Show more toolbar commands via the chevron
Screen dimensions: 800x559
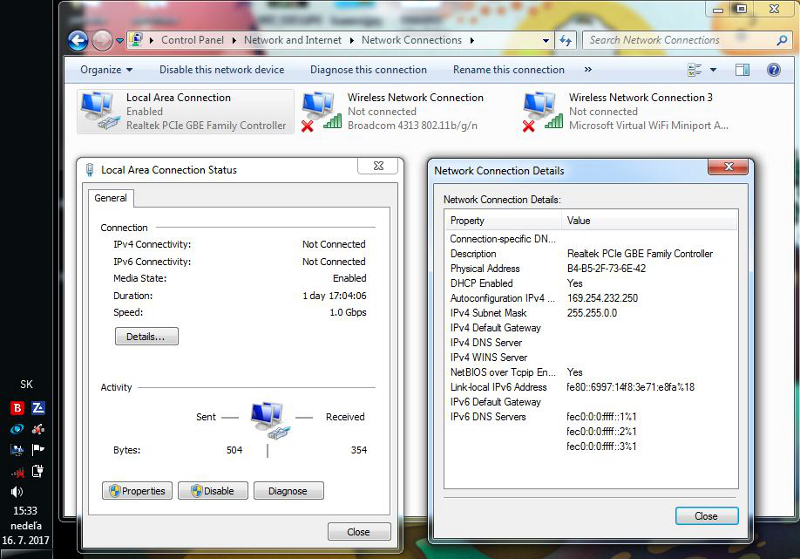(x=588, y=69)
